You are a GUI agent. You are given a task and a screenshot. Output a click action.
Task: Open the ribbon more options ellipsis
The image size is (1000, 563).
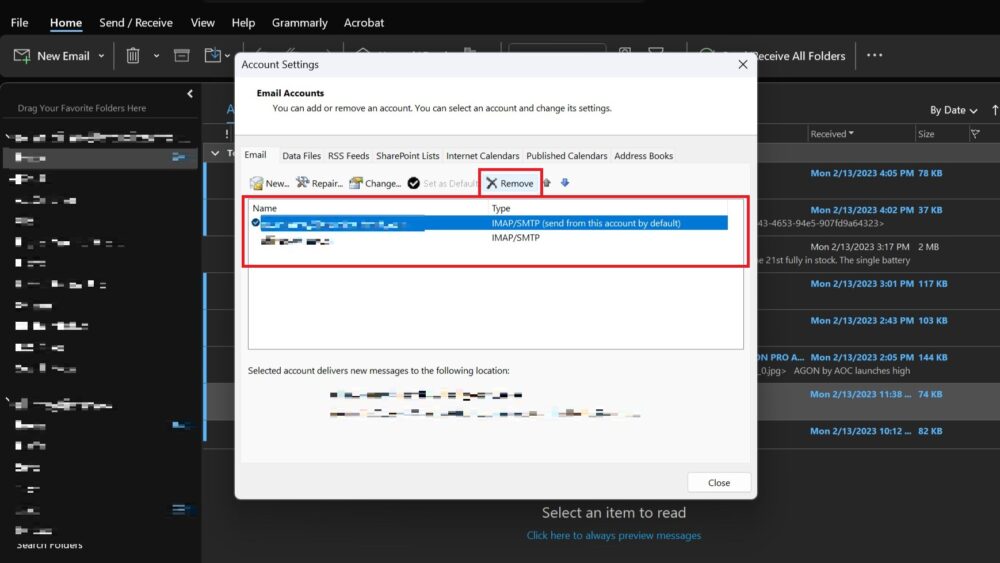874,55
